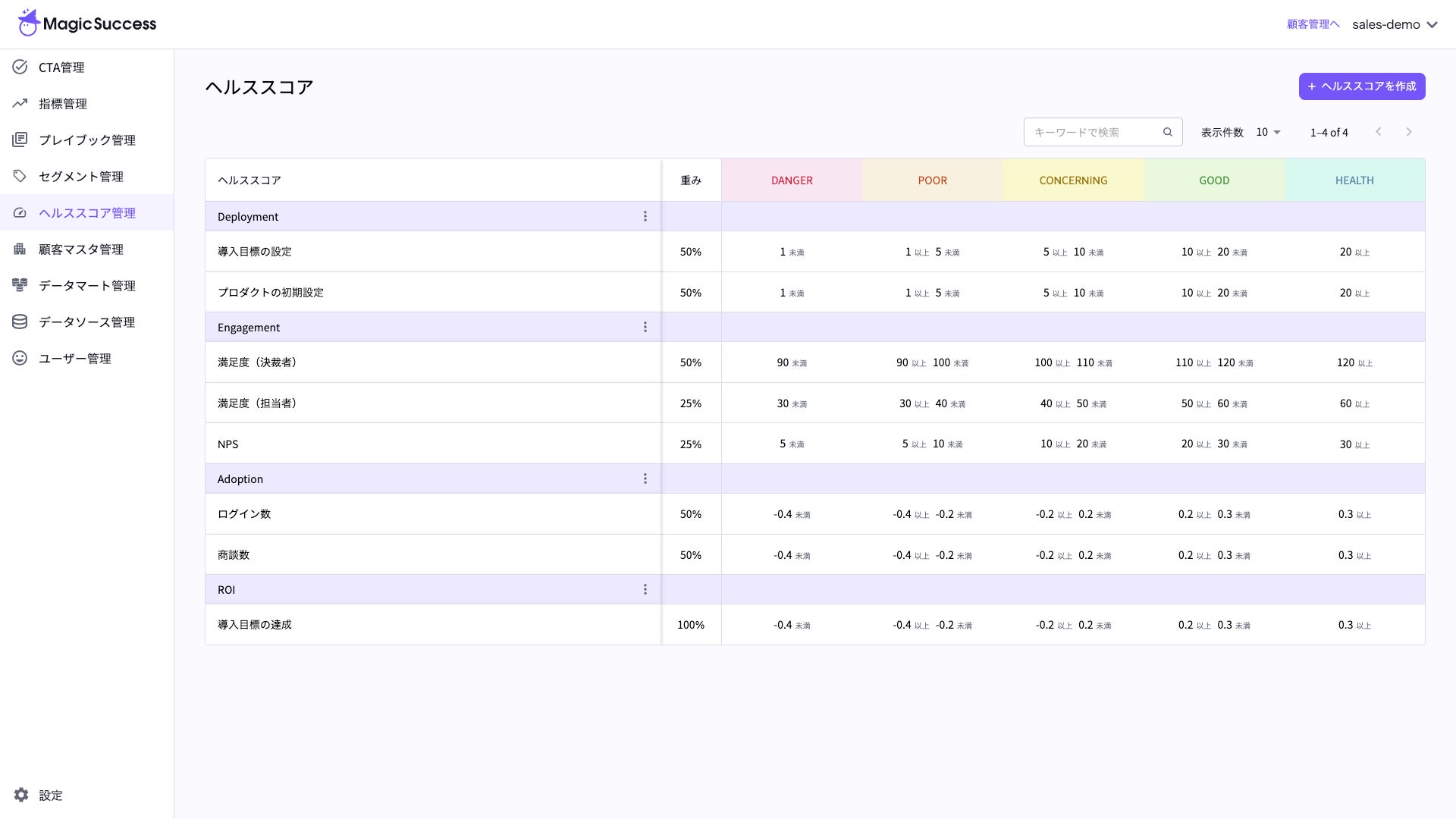Click the データソース管理 database icon

(20, 322)
